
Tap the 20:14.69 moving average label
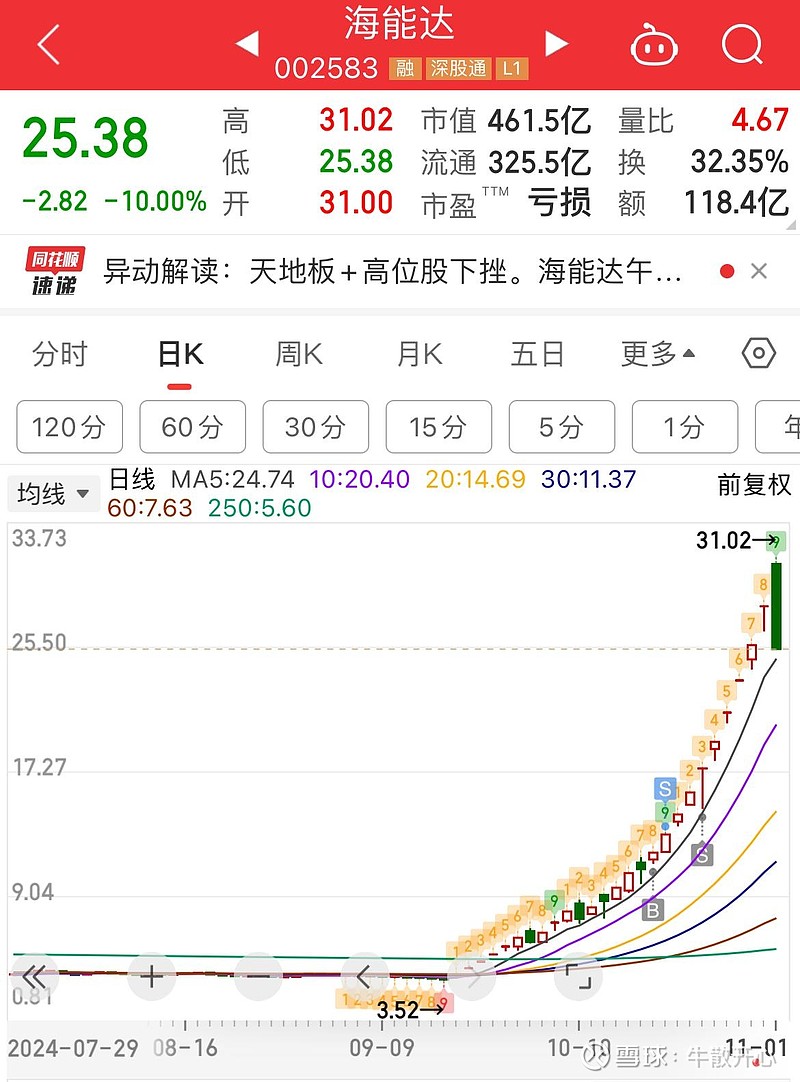(x=476, y=479)
